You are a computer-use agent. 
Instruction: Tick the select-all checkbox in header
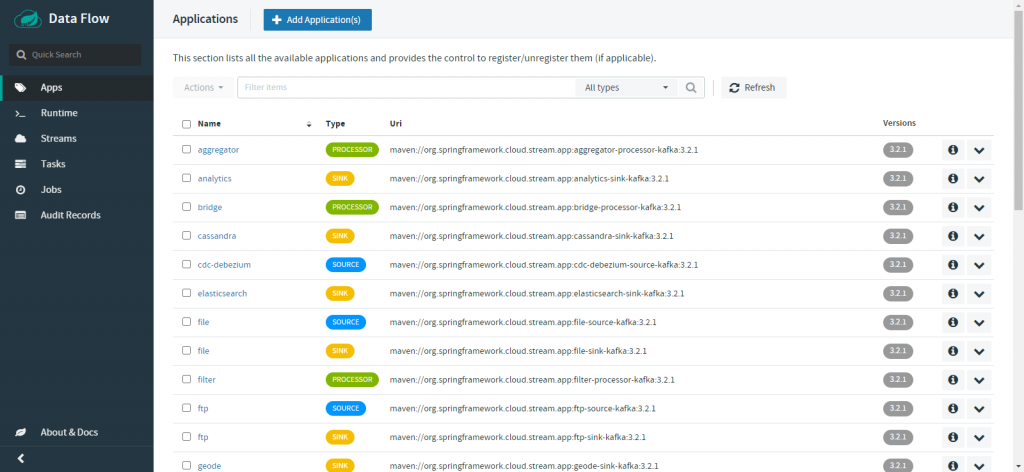(x=186, y=124)
